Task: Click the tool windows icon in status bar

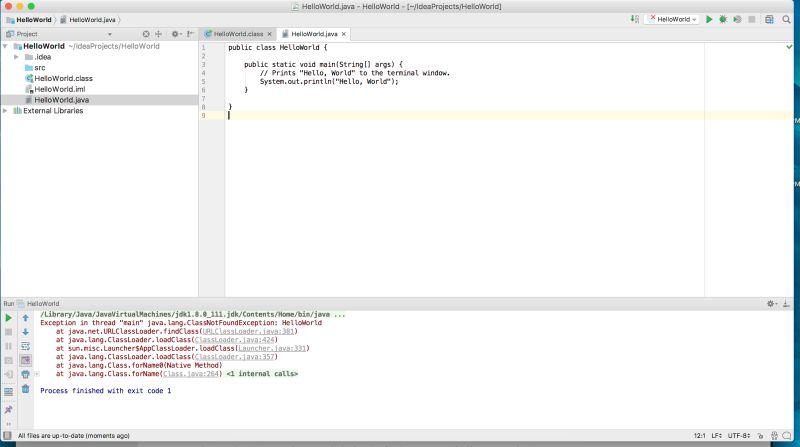Action: click(x=7, y=435)
